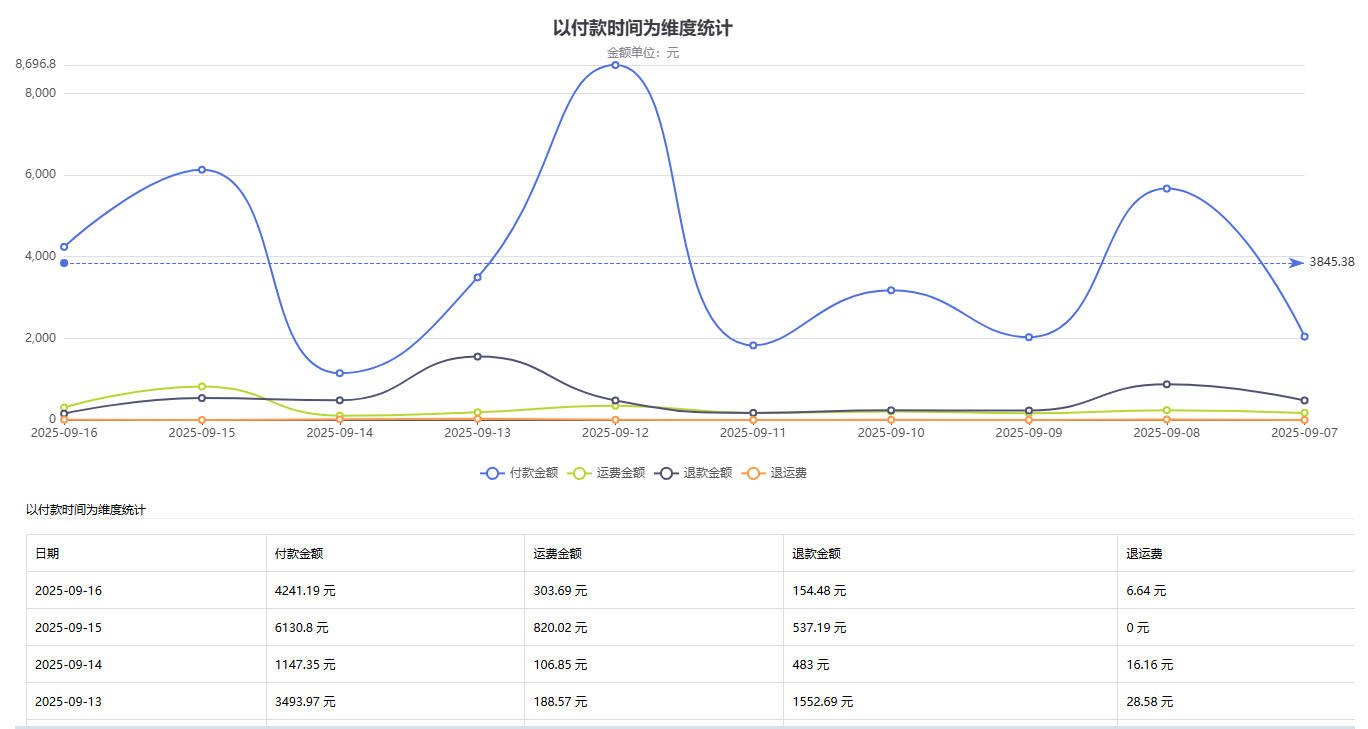Select 付款金额 data point for 2025-09-08
Image resolution: width=1368 pixels, height=729 pixels.
pyautogui.click(x=1166, y=189)
